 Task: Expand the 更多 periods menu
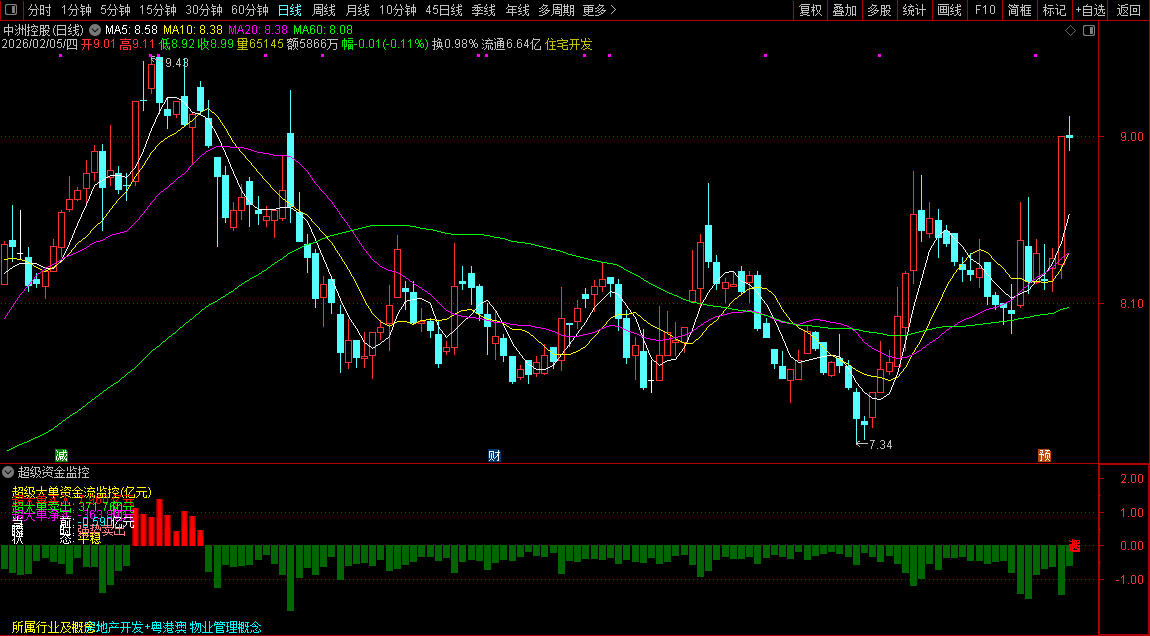pos(598,10)
